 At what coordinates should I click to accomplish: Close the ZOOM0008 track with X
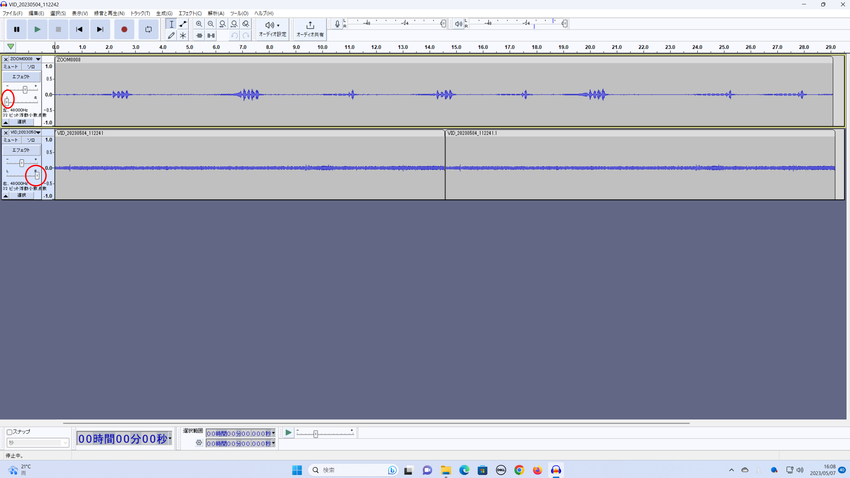click(x=5, y=59)
